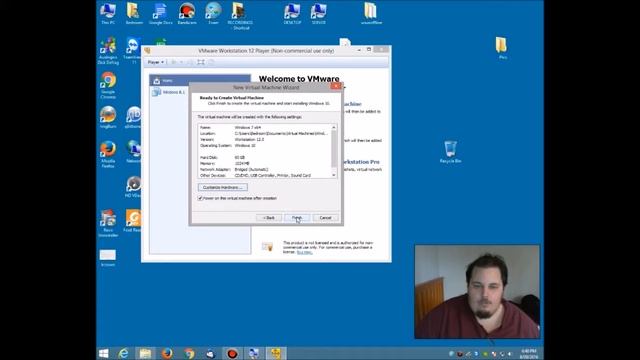Open the SERVER computer shortcut icon
The width and height of the screenshot is (640, 360).
[x=318, y=13]
